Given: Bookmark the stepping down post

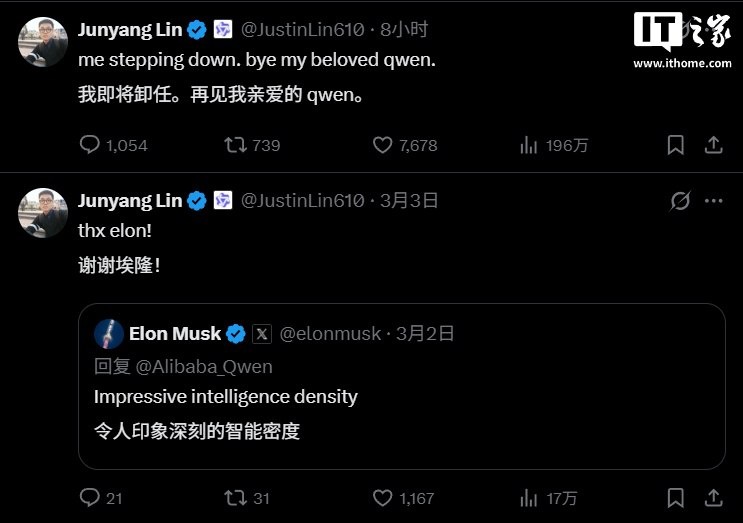Looking at the screenshot, I should point(675,145).
